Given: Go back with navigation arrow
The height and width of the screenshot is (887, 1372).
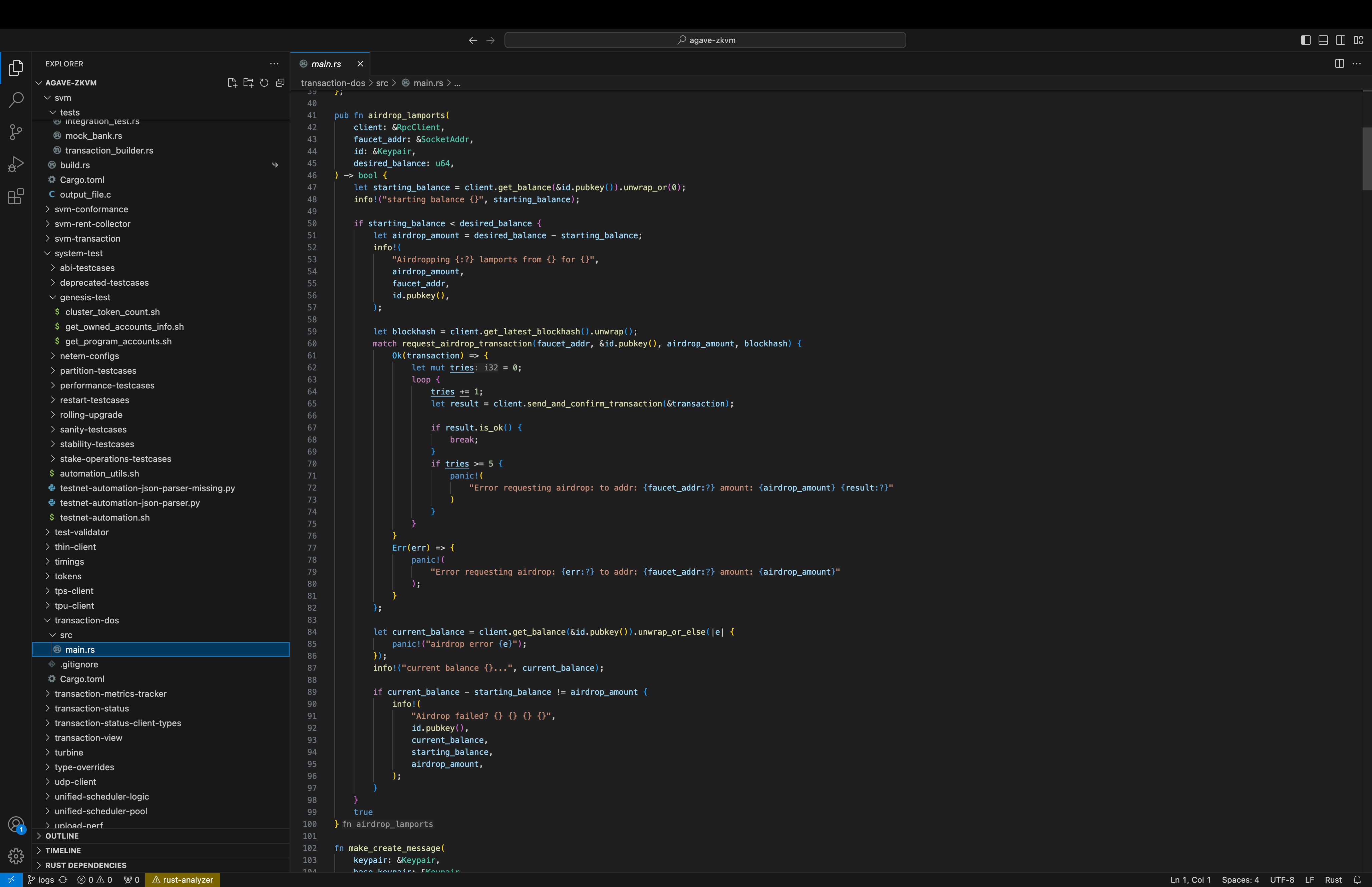Looking at the screenshot, I should [473, 40].
